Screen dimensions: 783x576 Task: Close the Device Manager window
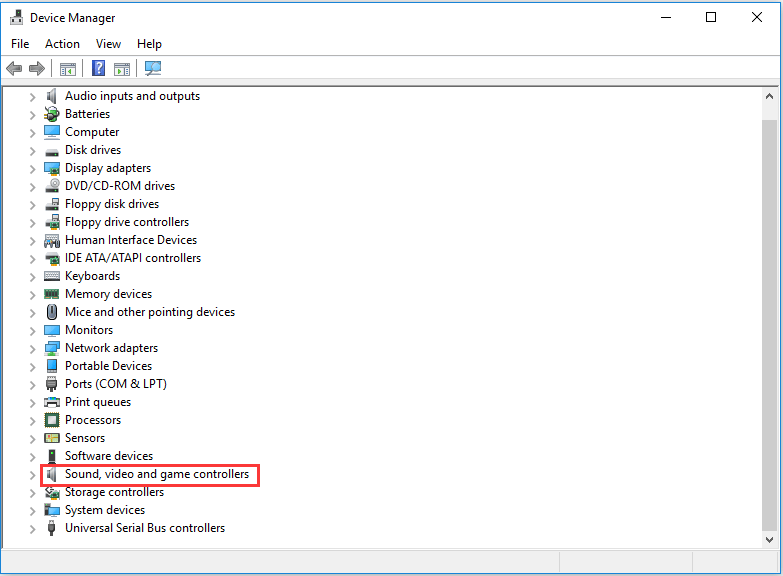point(757,17)
